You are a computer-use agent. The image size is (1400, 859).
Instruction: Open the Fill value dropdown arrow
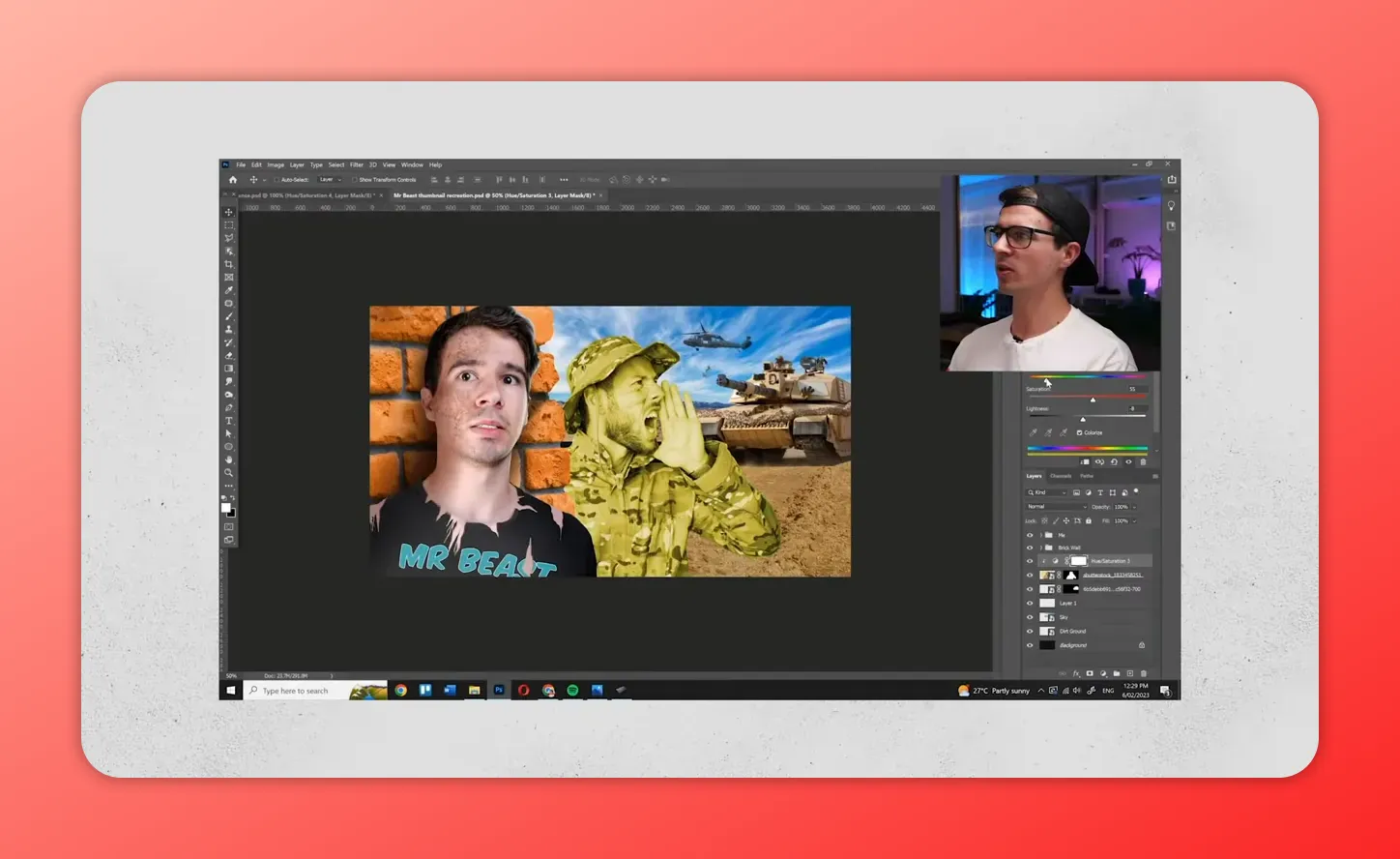pyautogui.click(x=1134, y=520)
